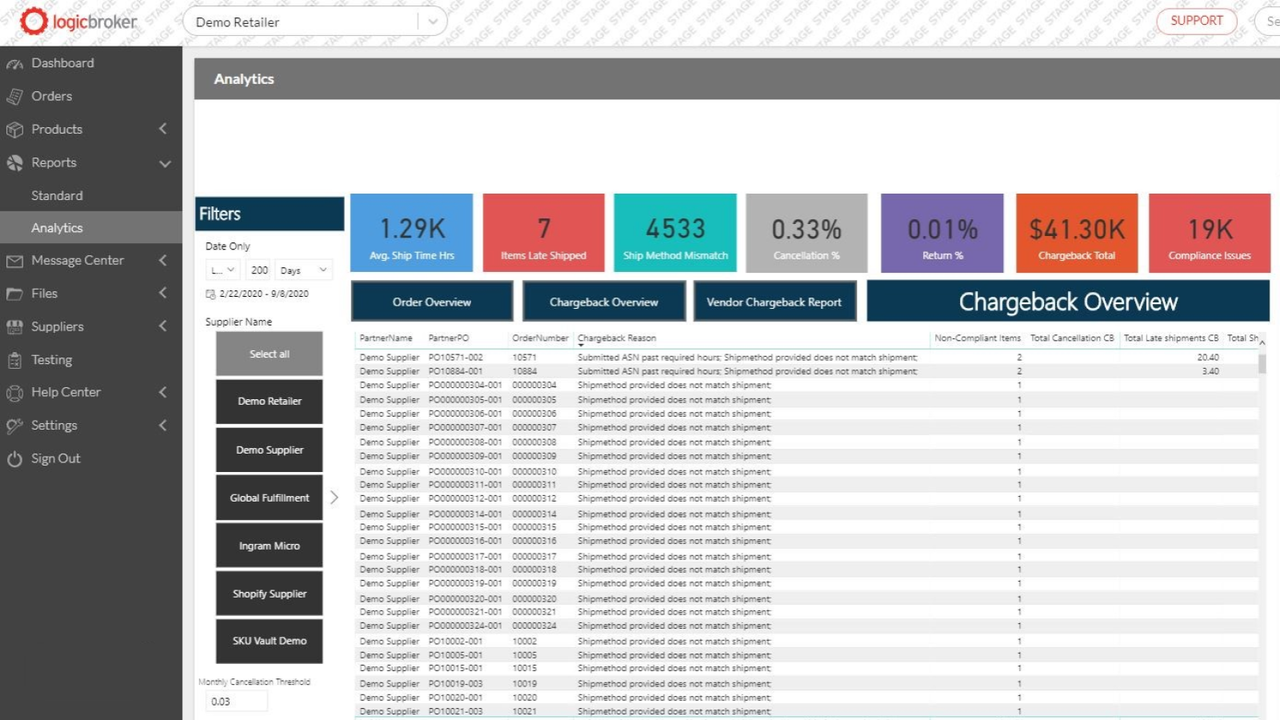Open the Testing clipboard icon
This screenshot has width=1280, height=720.
point(17,359)
